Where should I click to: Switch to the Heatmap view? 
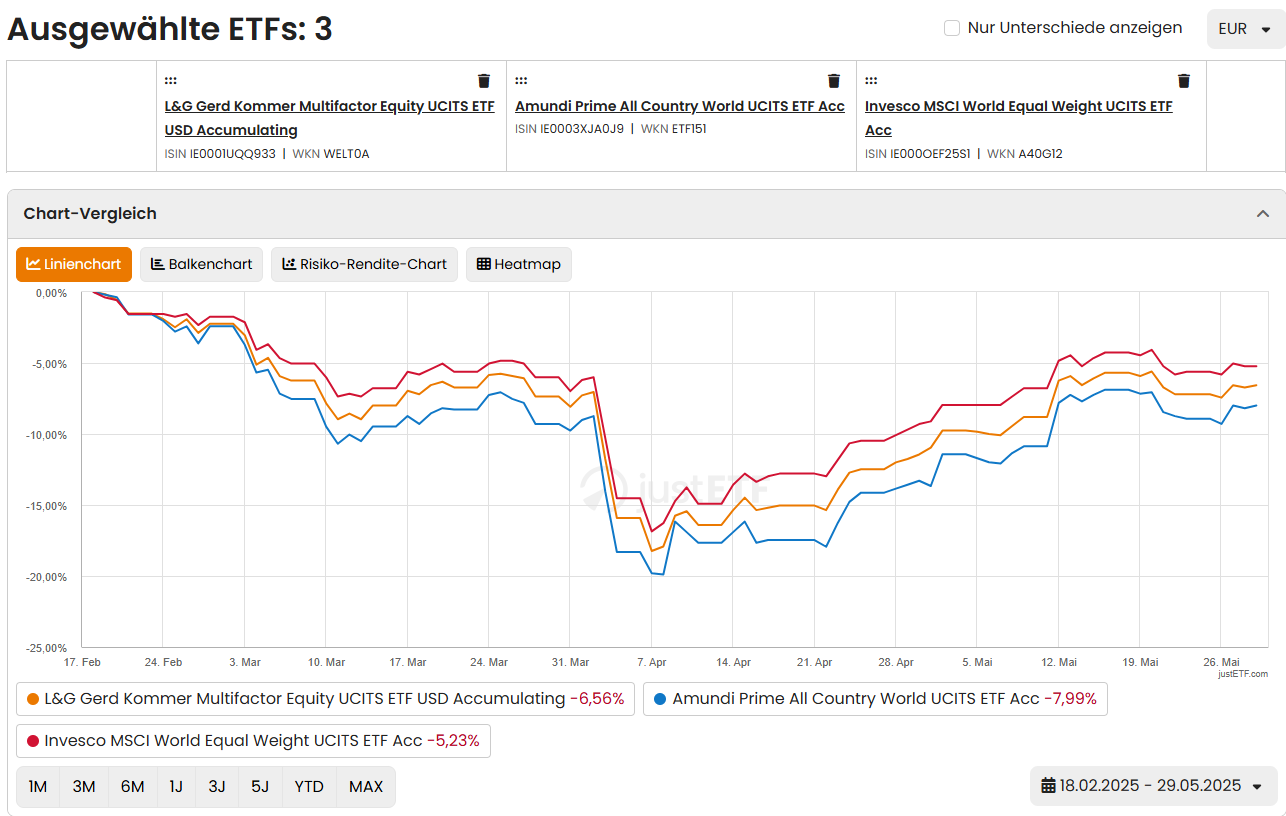519,264
